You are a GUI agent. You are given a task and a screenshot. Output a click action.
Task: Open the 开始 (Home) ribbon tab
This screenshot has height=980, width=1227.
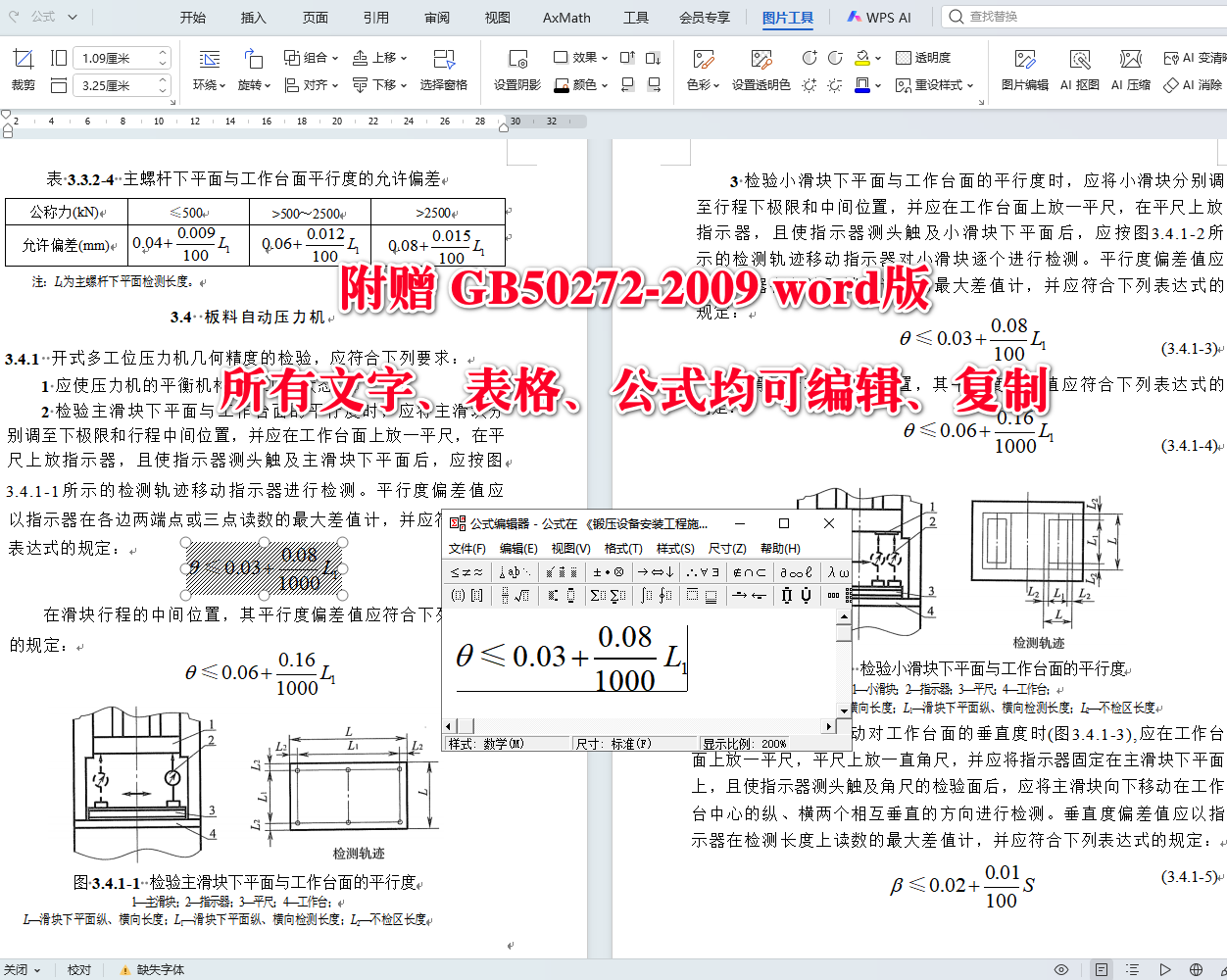193,18
